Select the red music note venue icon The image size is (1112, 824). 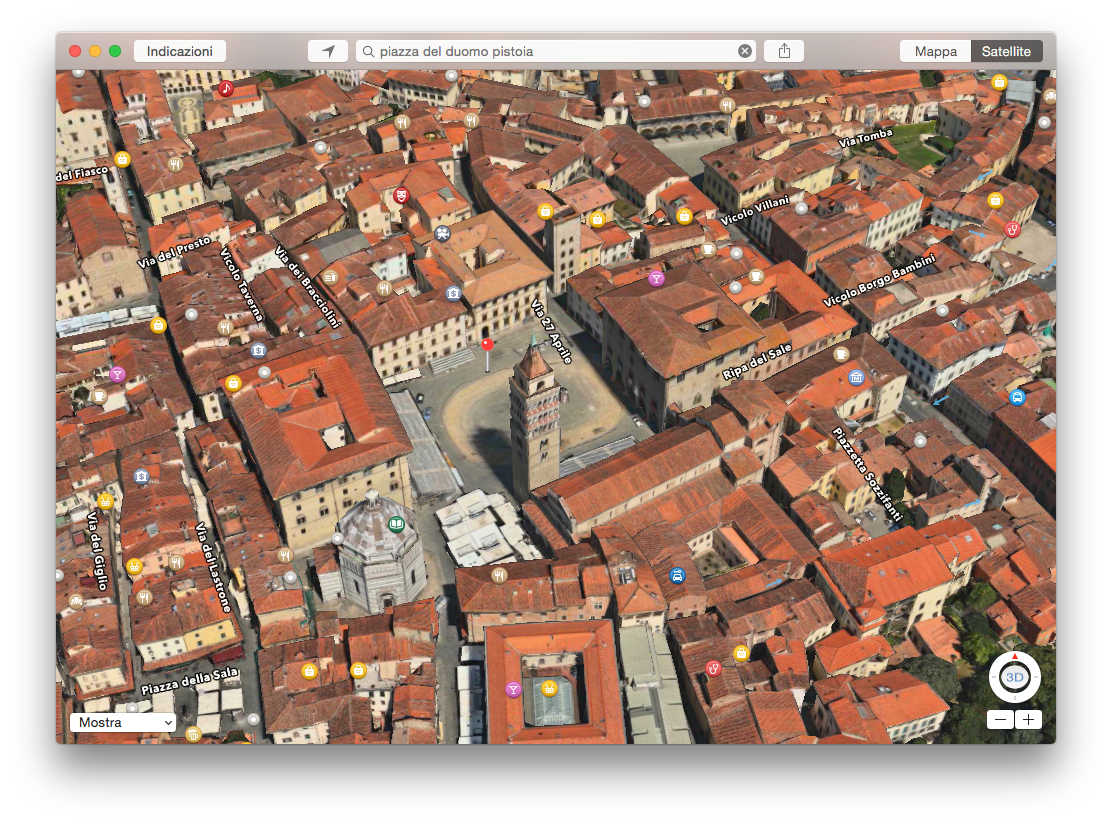[x=226, y=89]
